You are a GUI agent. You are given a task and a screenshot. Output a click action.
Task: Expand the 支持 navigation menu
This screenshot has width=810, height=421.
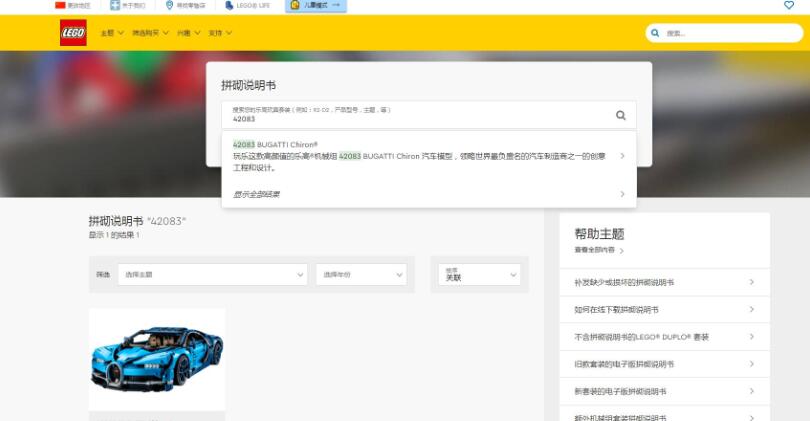[x=220, y=33]
